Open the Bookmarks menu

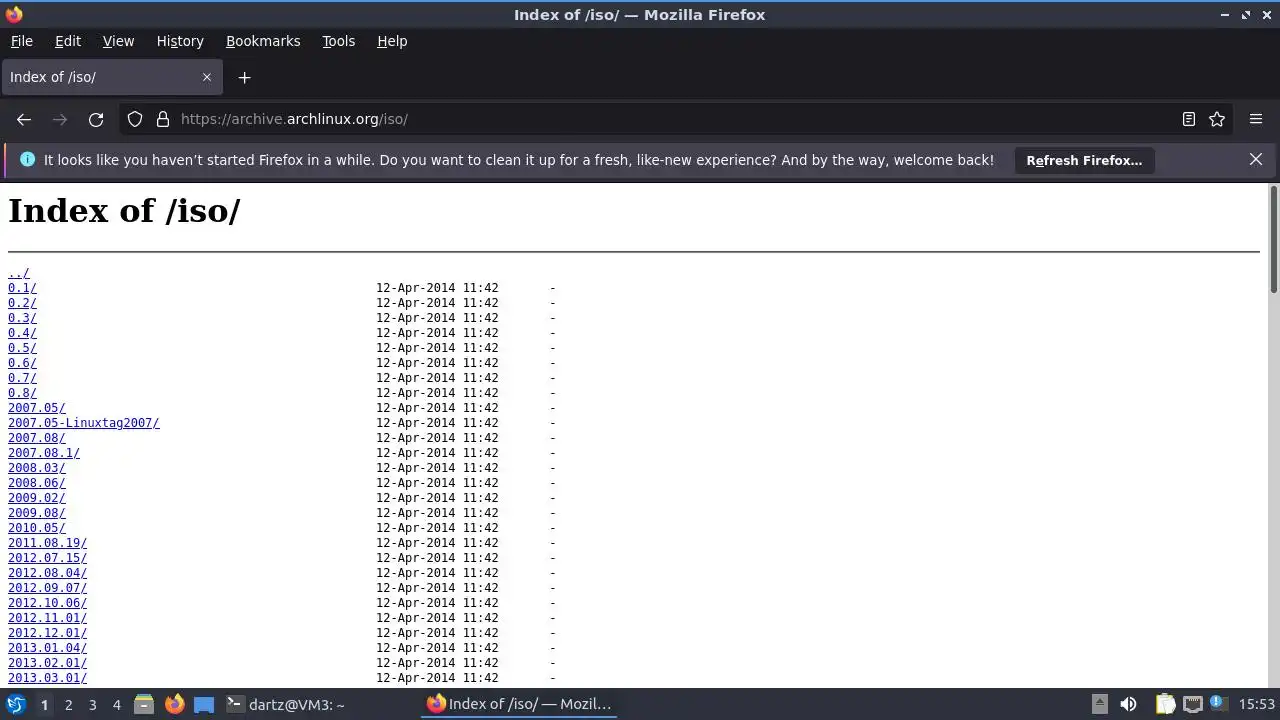pyautogui.click(x=263, y=41)
